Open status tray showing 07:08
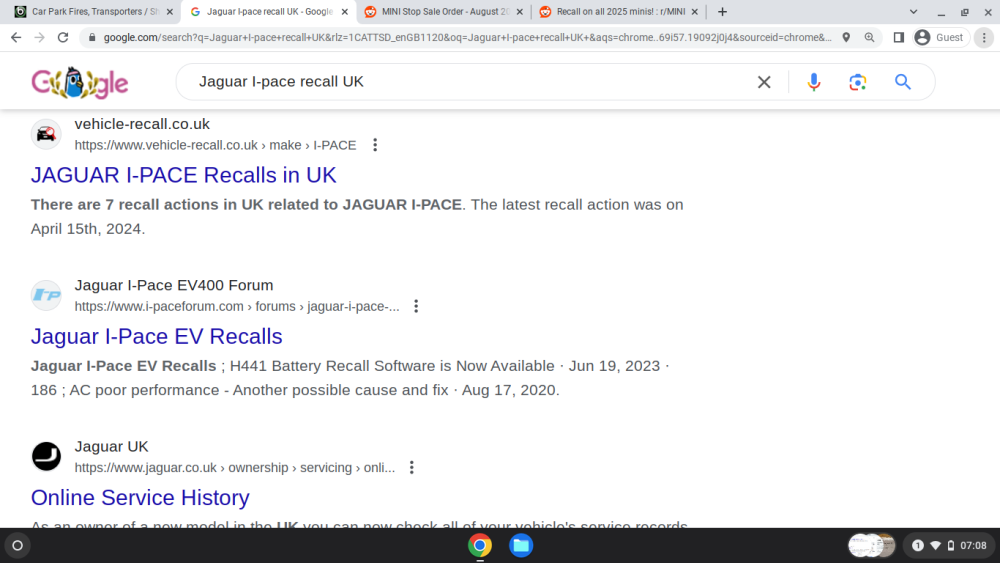 click(949, 546)
